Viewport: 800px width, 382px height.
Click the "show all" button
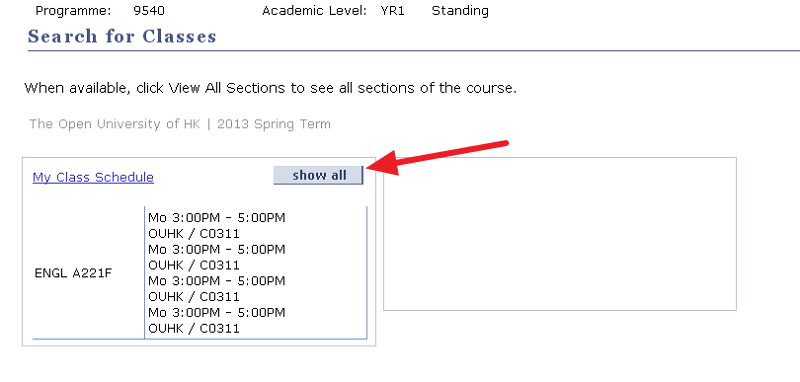pyautogui.click(x=318, y=175)
